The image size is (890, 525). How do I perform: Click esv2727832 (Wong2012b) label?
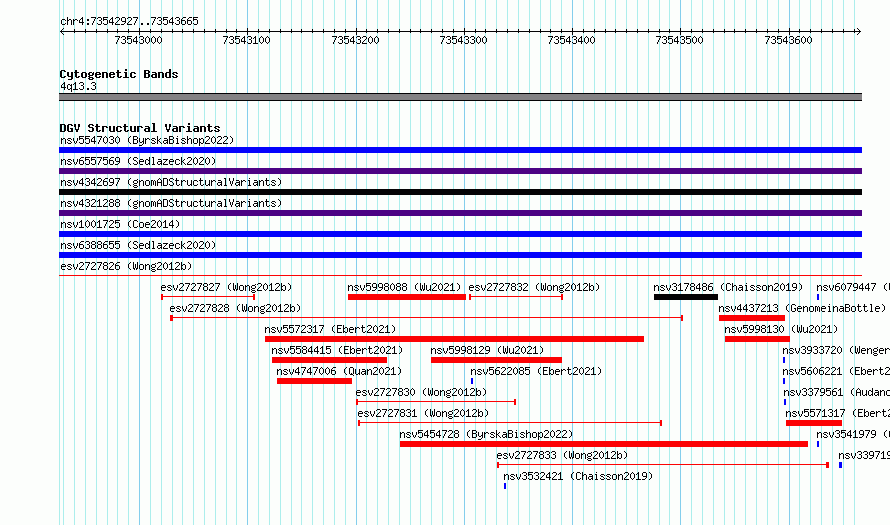pyautogui.click(x=534, y=287)
